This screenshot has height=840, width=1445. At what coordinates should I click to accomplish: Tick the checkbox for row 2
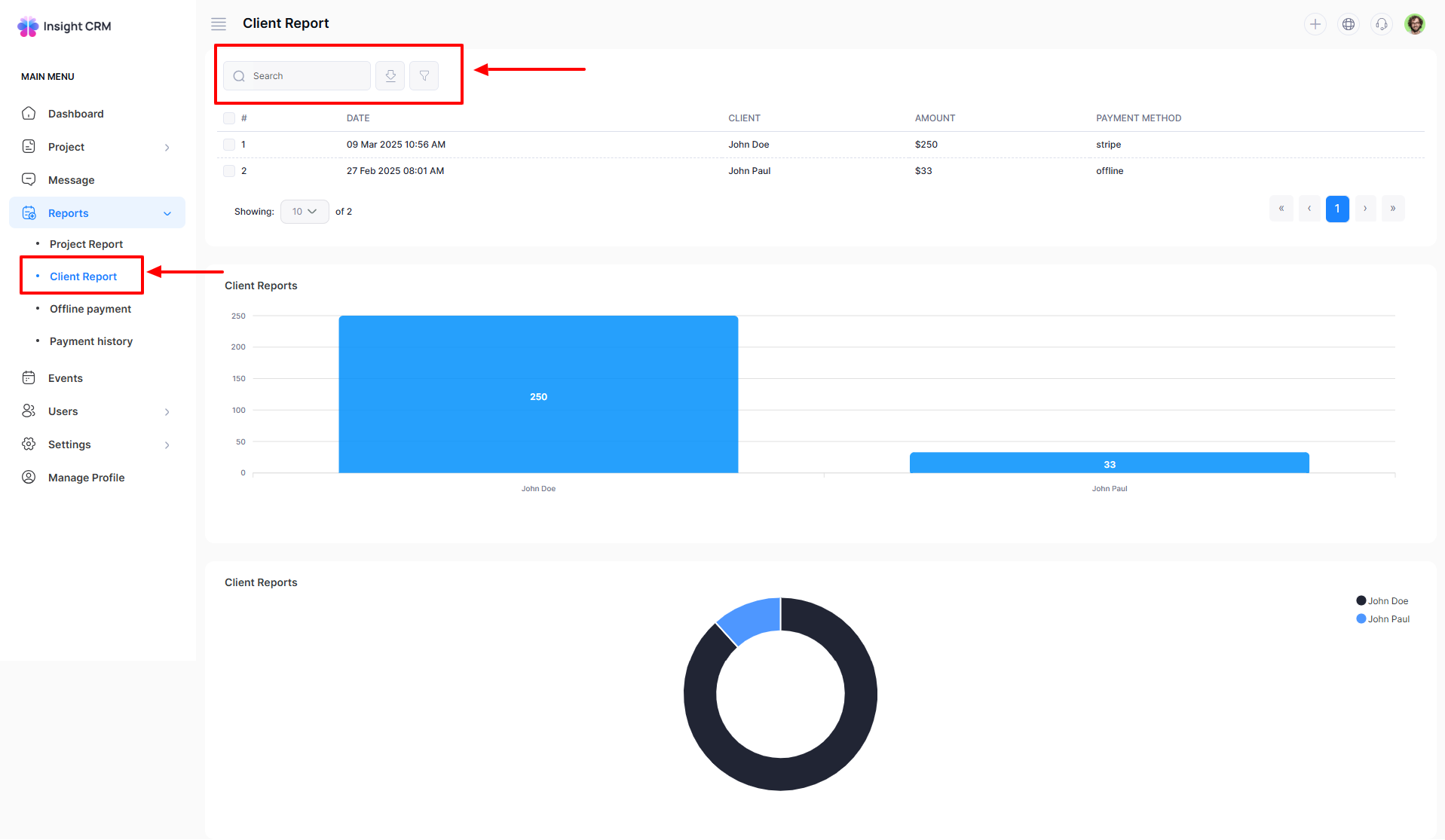click(x=229, y=171)
